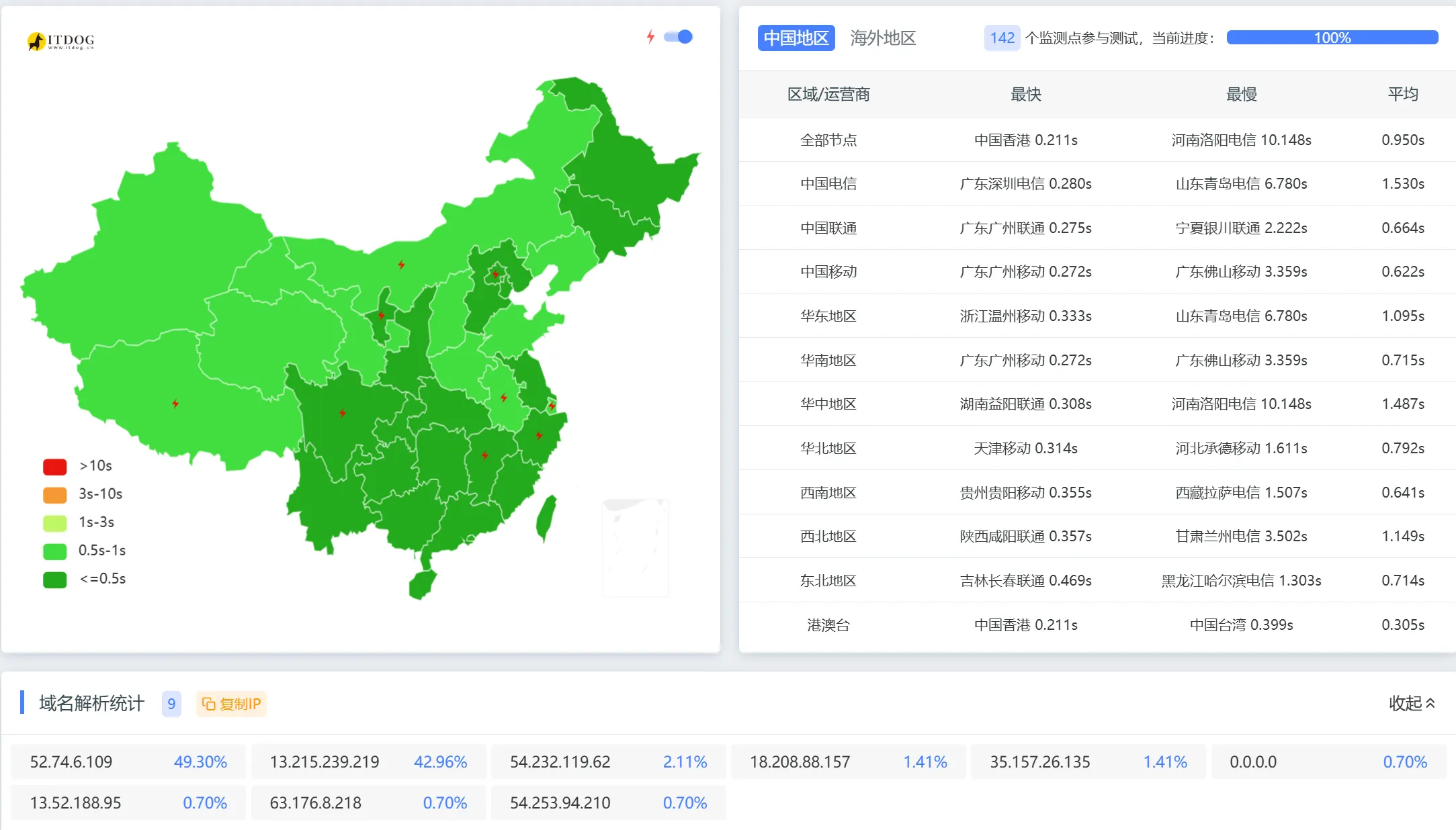This screenshot has width=1456, height=830.
Task: Click the lightning marker on the Inner Mongolia region
Action: click(x=401, y=265)
